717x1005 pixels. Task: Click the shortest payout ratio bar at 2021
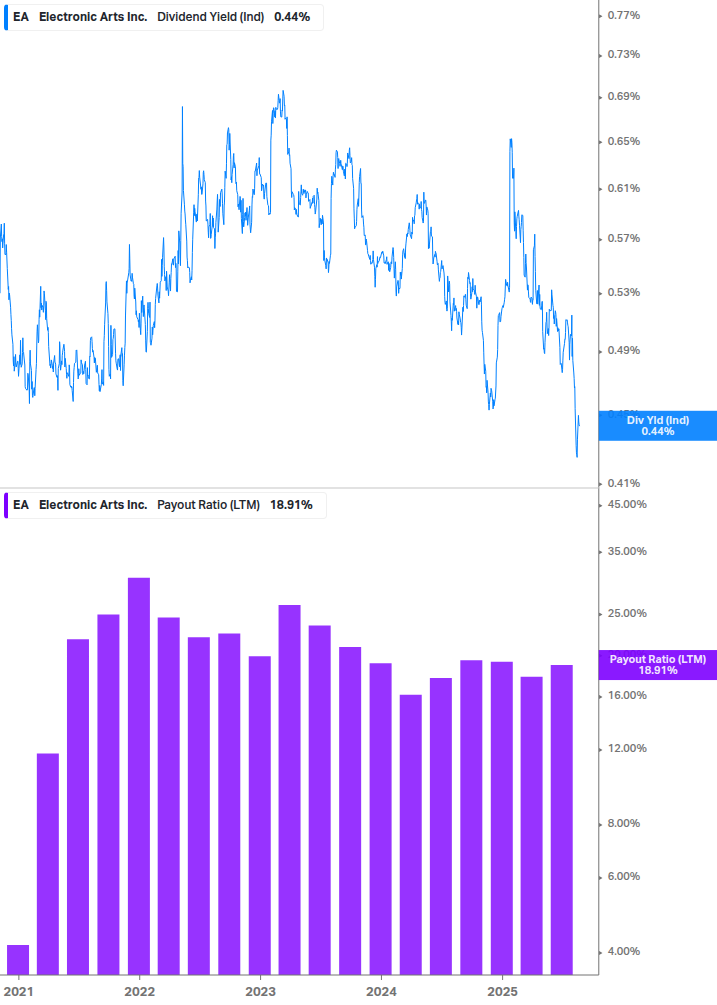[18, 959]
